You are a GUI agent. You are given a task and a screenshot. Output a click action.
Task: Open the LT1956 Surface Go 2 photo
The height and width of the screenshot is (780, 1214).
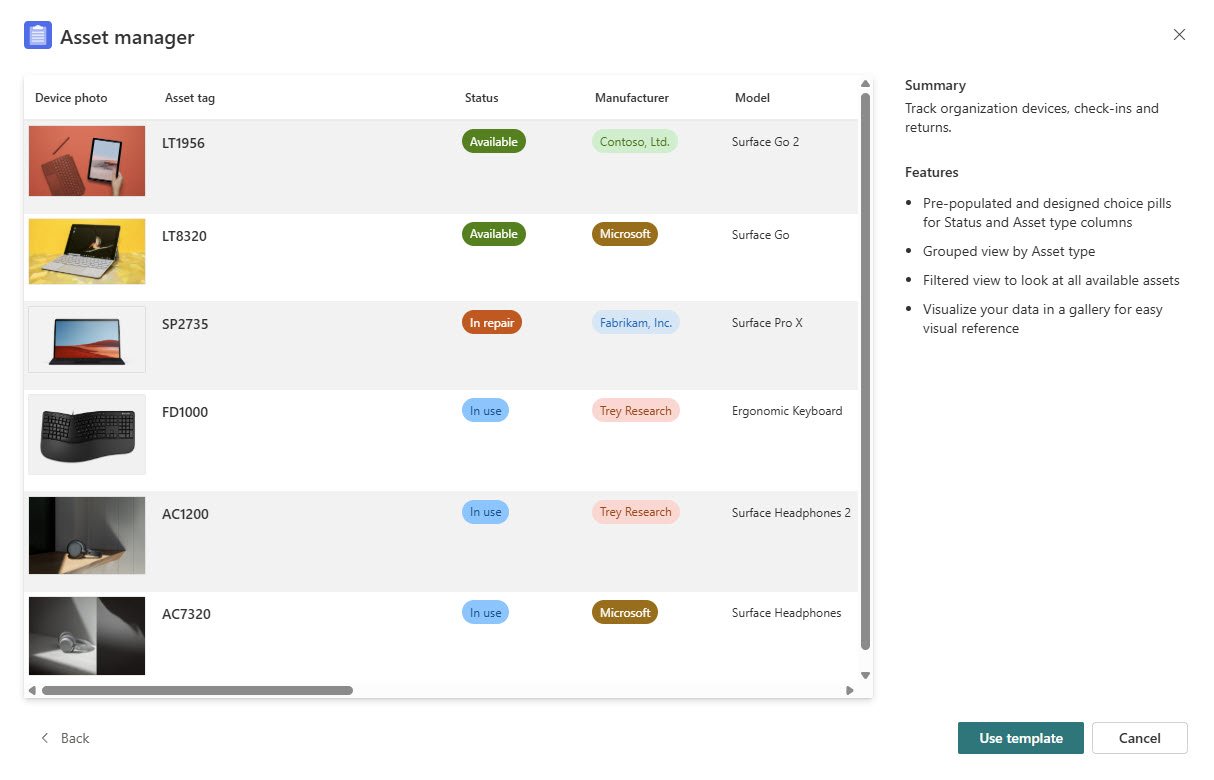[87, 161]
